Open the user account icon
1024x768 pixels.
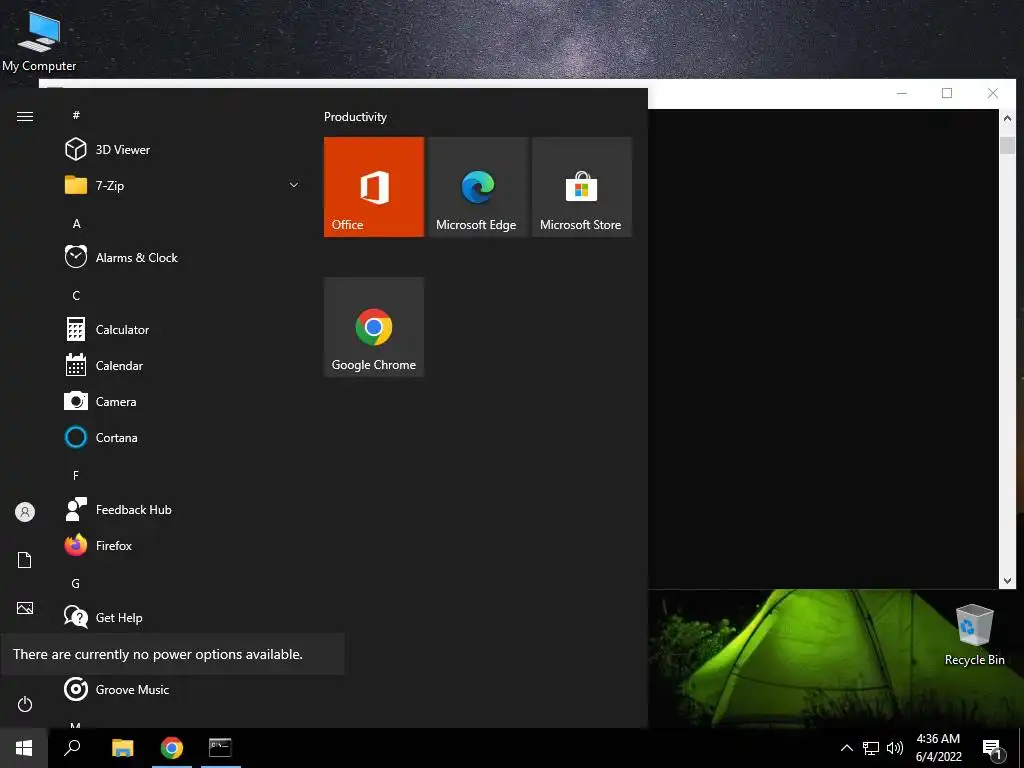pos(25,512)
